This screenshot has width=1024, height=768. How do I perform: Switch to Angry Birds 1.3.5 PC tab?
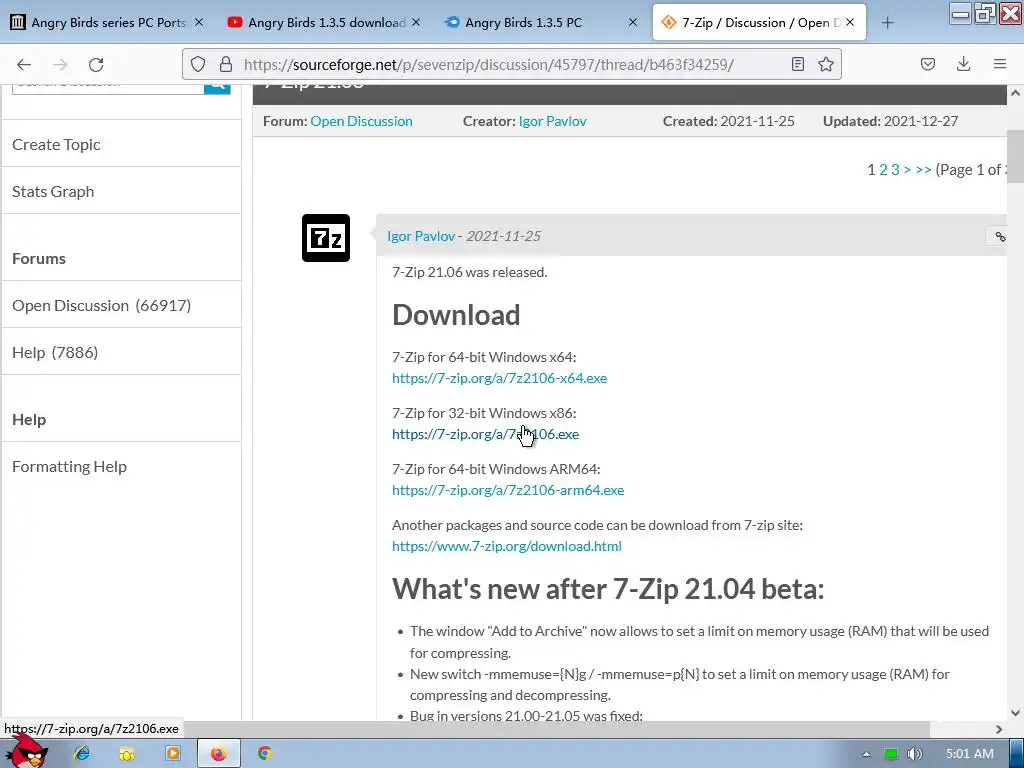pyautogui.click(x=541, y=22)
